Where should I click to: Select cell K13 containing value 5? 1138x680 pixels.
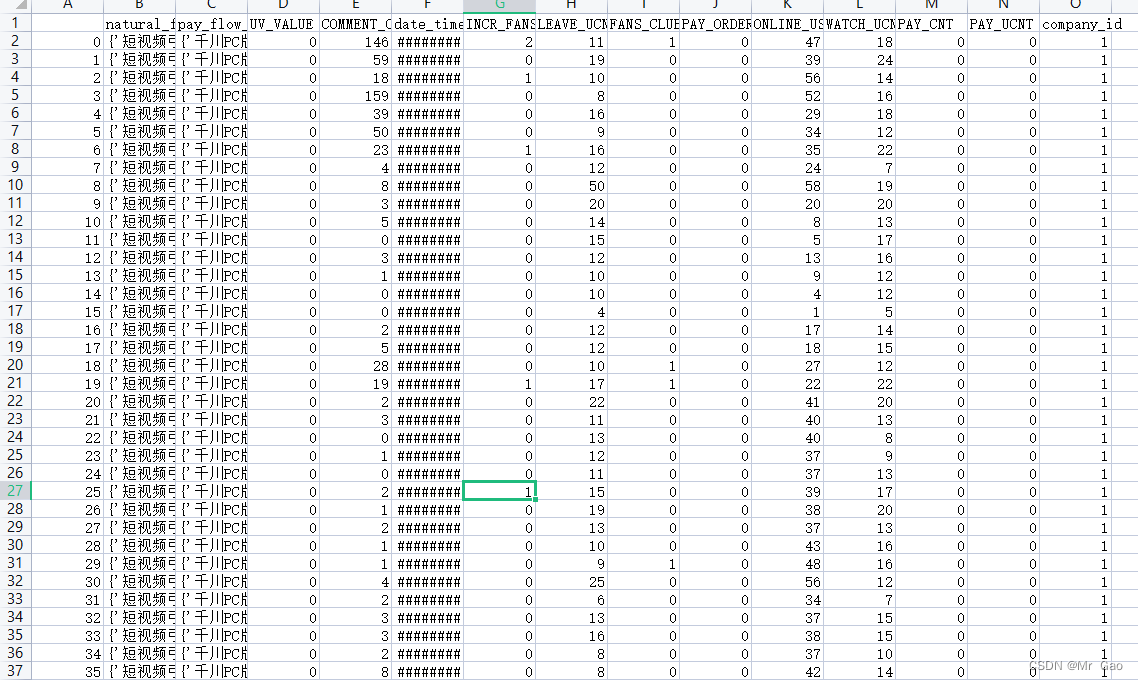click(787, 239)
